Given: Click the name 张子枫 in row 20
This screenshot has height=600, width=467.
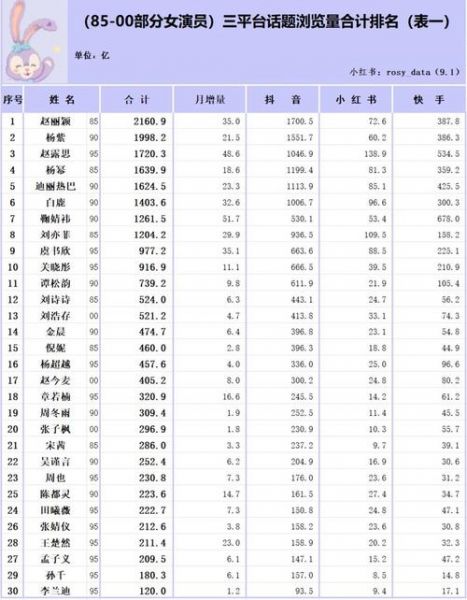Looking at the screenshot, I should pyautogui.click(x=56, y=429).
